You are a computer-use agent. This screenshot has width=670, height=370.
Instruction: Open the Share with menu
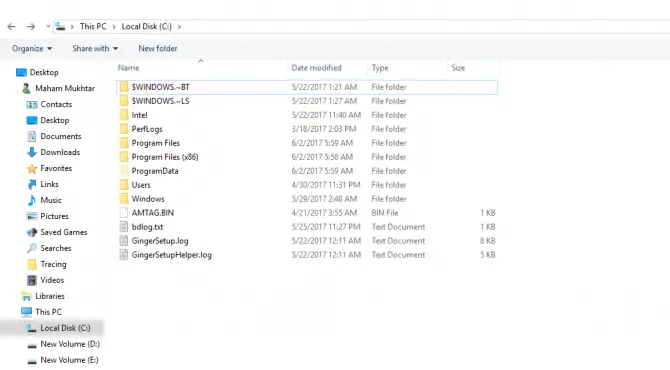click(x=95, y=48)
